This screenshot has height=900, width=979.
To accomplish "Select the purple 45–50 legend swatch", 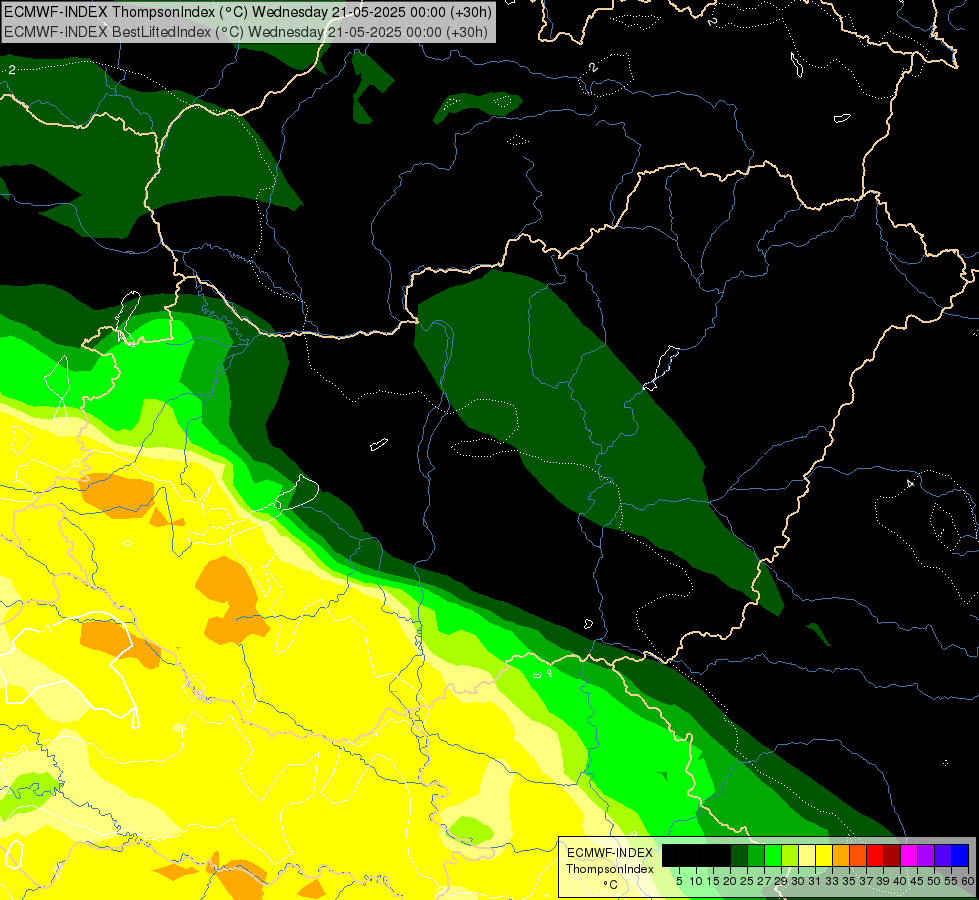I will click(x=926, y=855).
